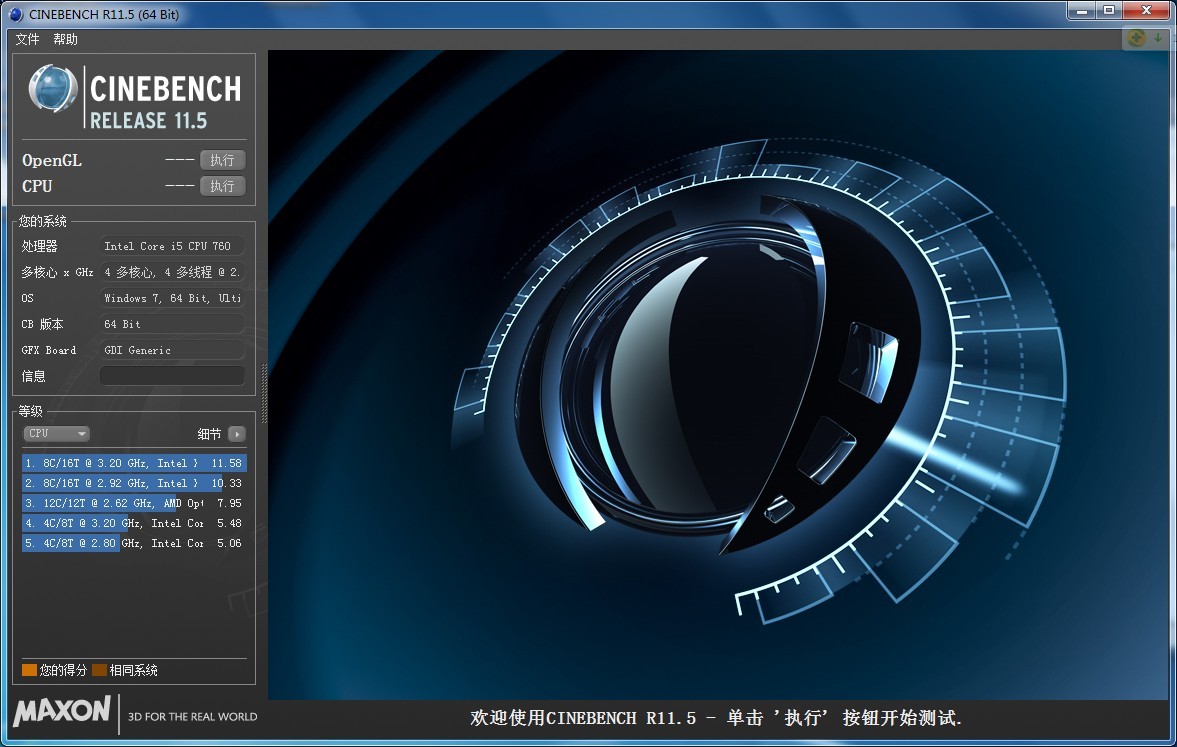
Task: Run the OpenGL test with 执行
Action: 222,160
